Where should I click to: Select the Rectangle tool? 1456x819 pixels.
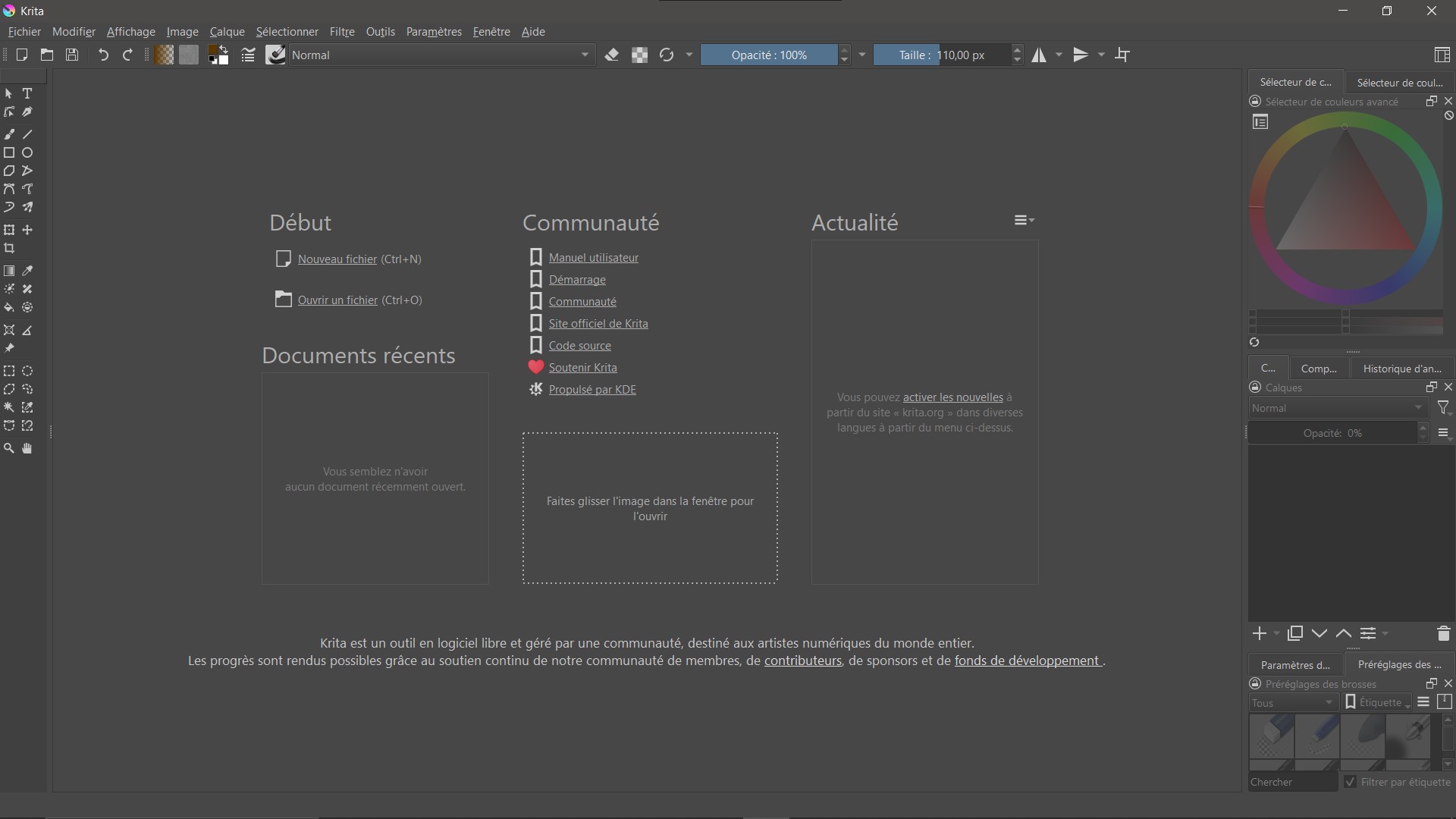pyautogui.click(x=9, y=152)
